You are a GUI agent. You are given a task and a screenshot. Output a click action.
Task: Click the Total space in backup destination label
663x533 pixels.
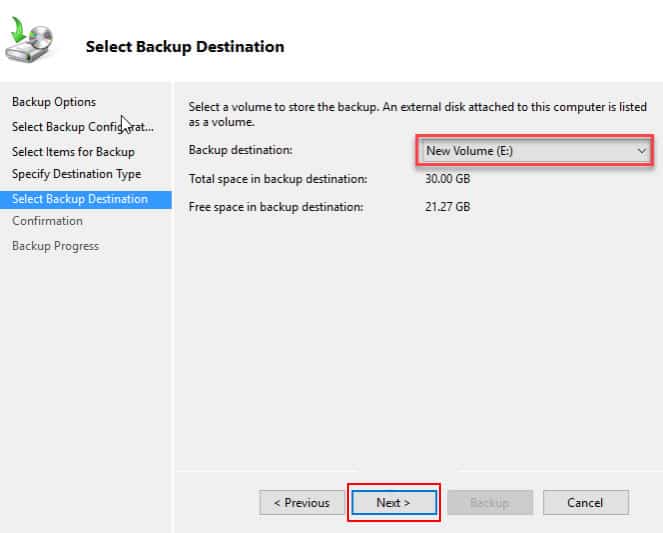click(278, 179)
